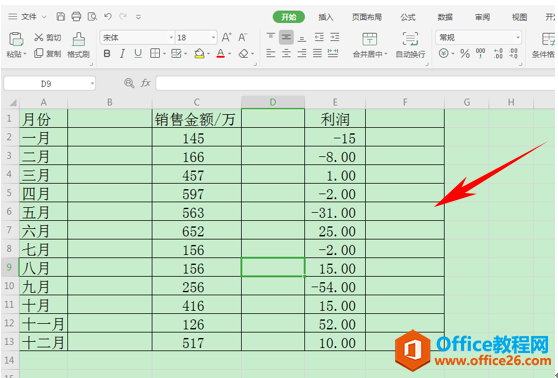This screenshot has height=378, width=558.
Task: Apply fill color bucket
Action: tap(199, 54)
